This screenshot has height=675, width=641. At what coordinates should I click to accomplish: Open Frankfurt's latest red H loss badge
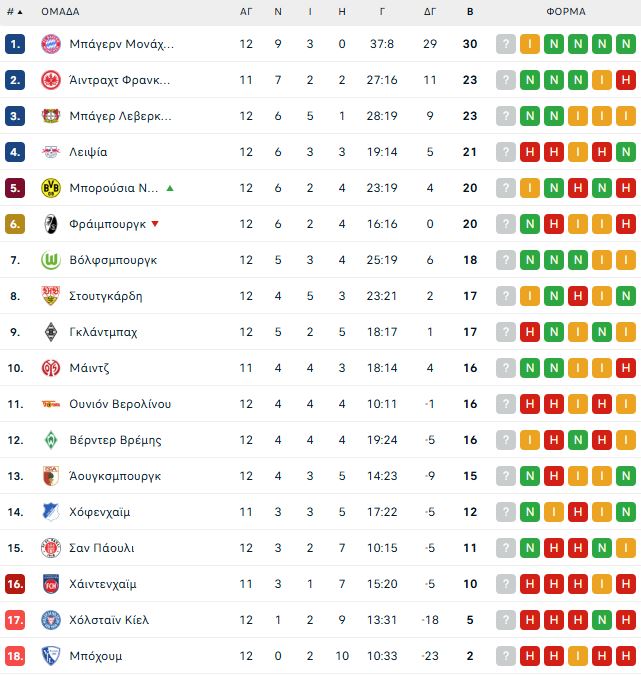pos(626,80)
